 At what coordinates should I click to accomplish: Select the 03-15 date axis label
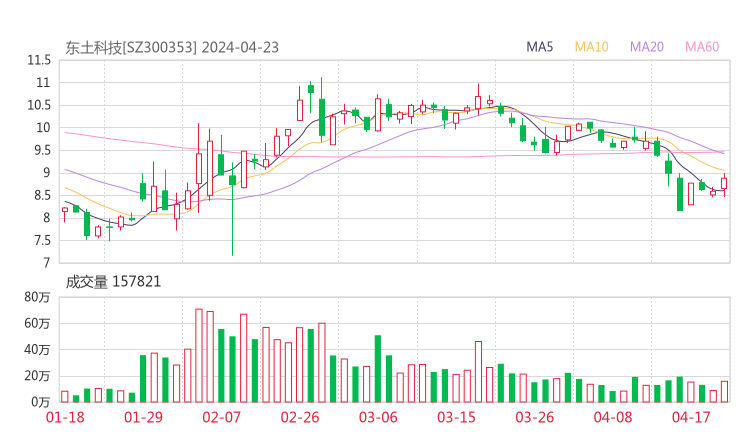[x=455, y=417]
